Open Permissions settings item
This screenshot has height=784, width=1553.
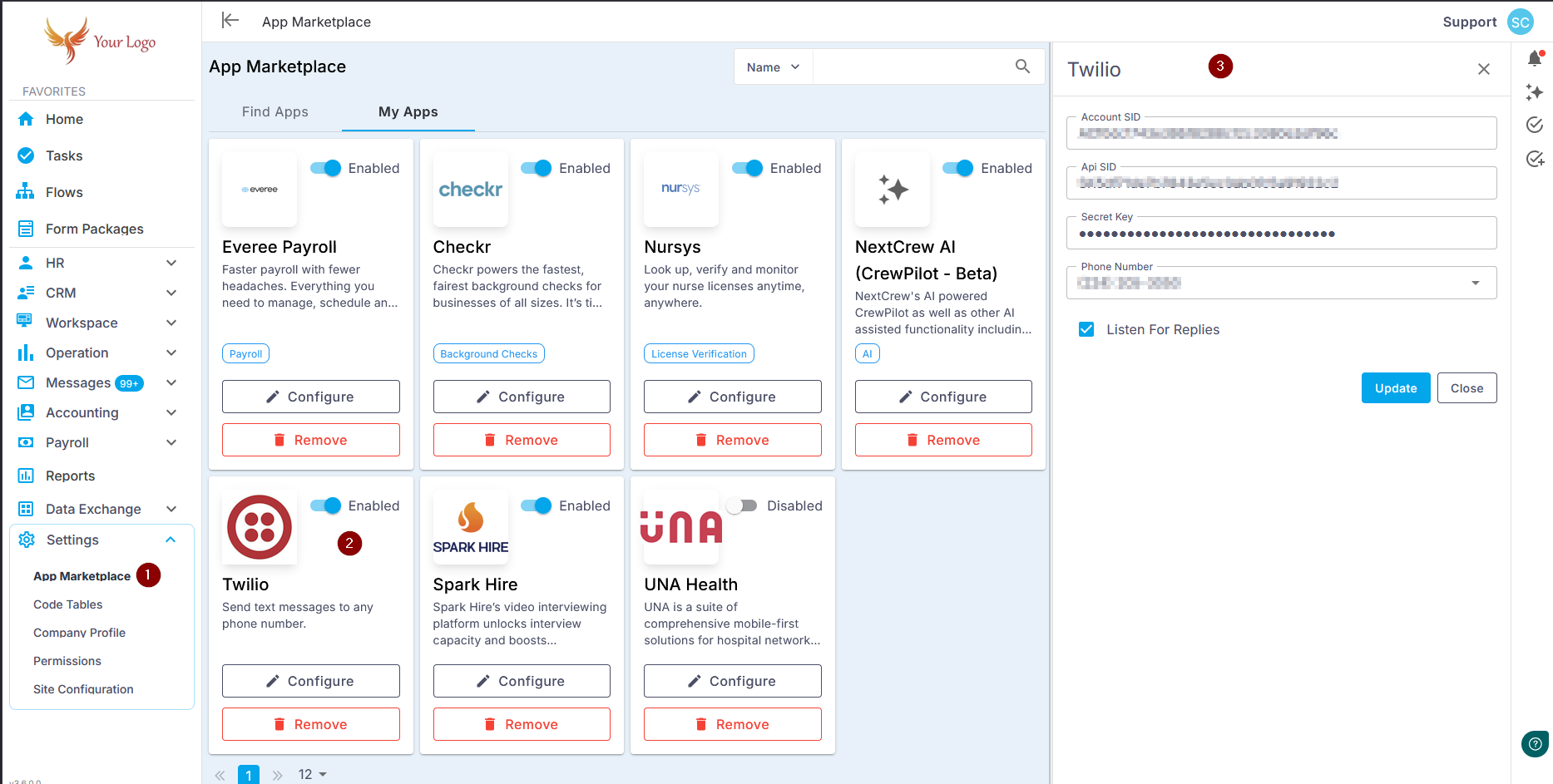[x=67, y=661]
